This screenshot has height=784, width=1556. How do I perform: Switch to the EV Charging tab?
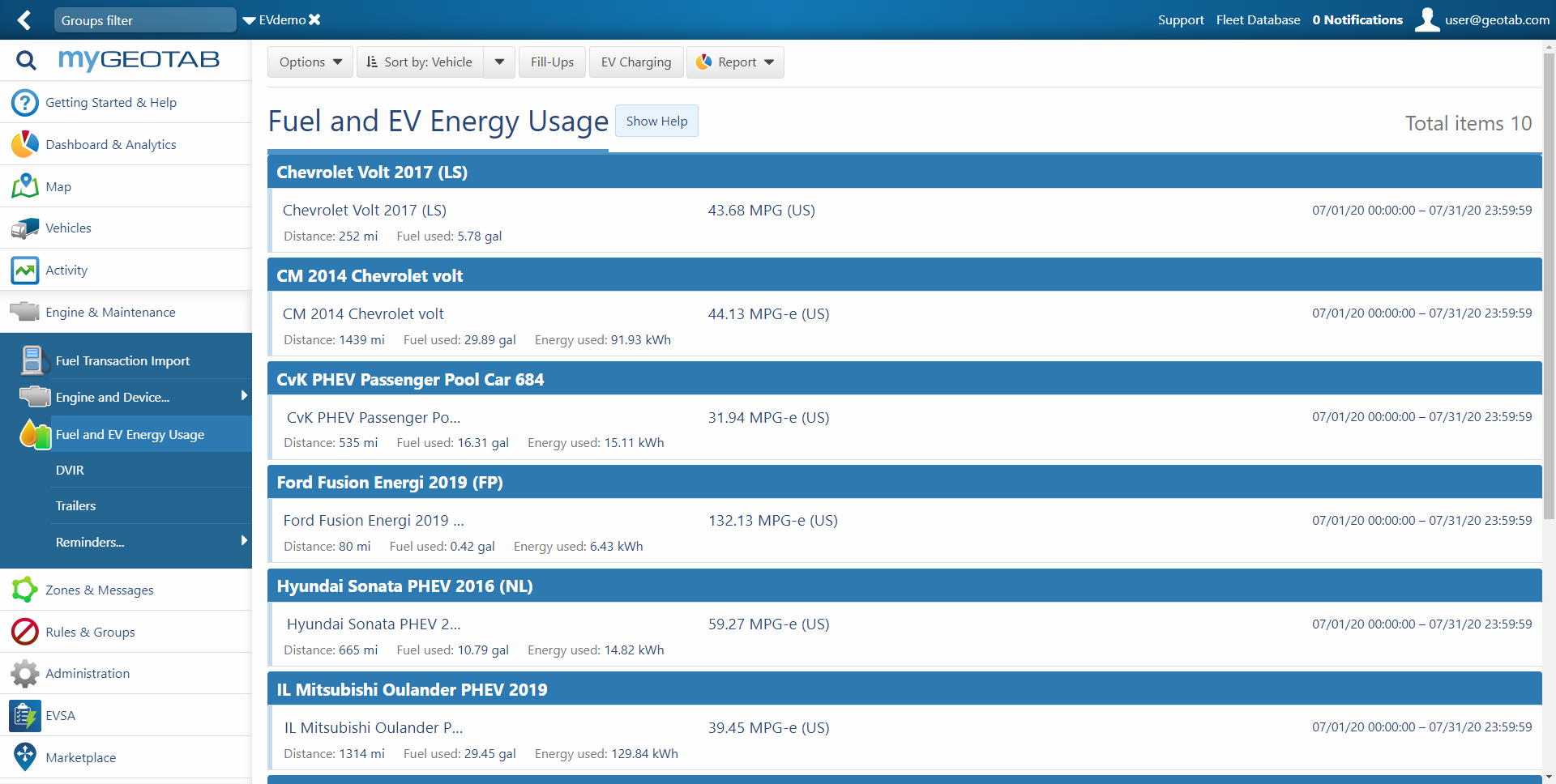pos(635,62)
